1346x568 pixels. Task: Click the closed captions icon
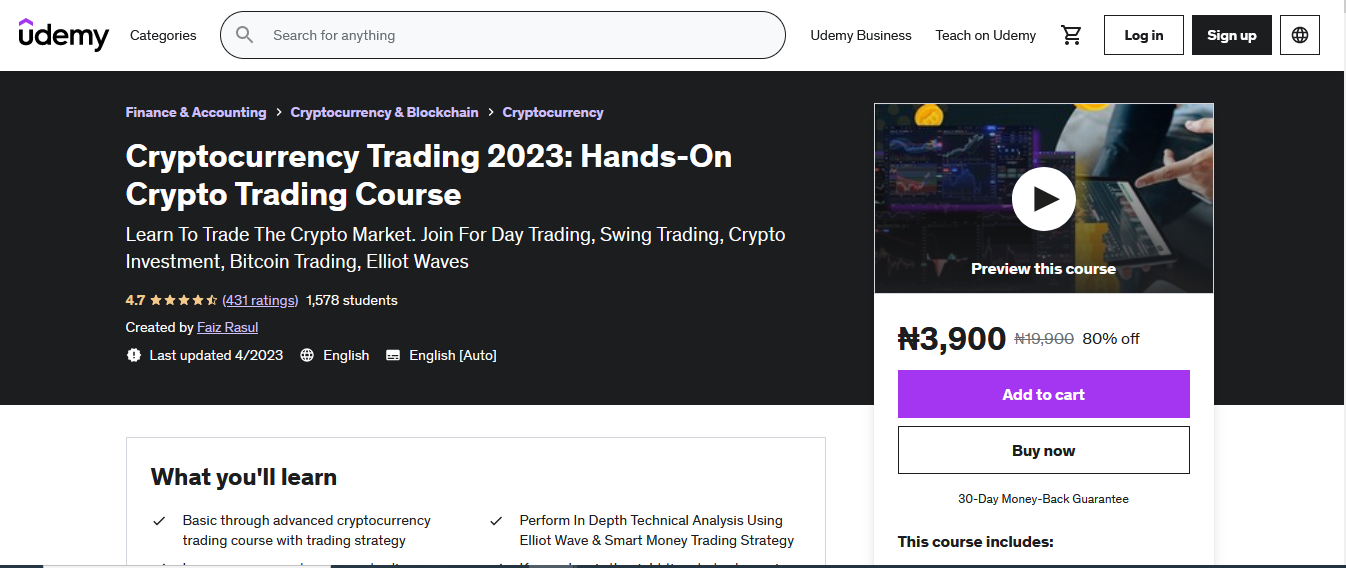point(393,355)
